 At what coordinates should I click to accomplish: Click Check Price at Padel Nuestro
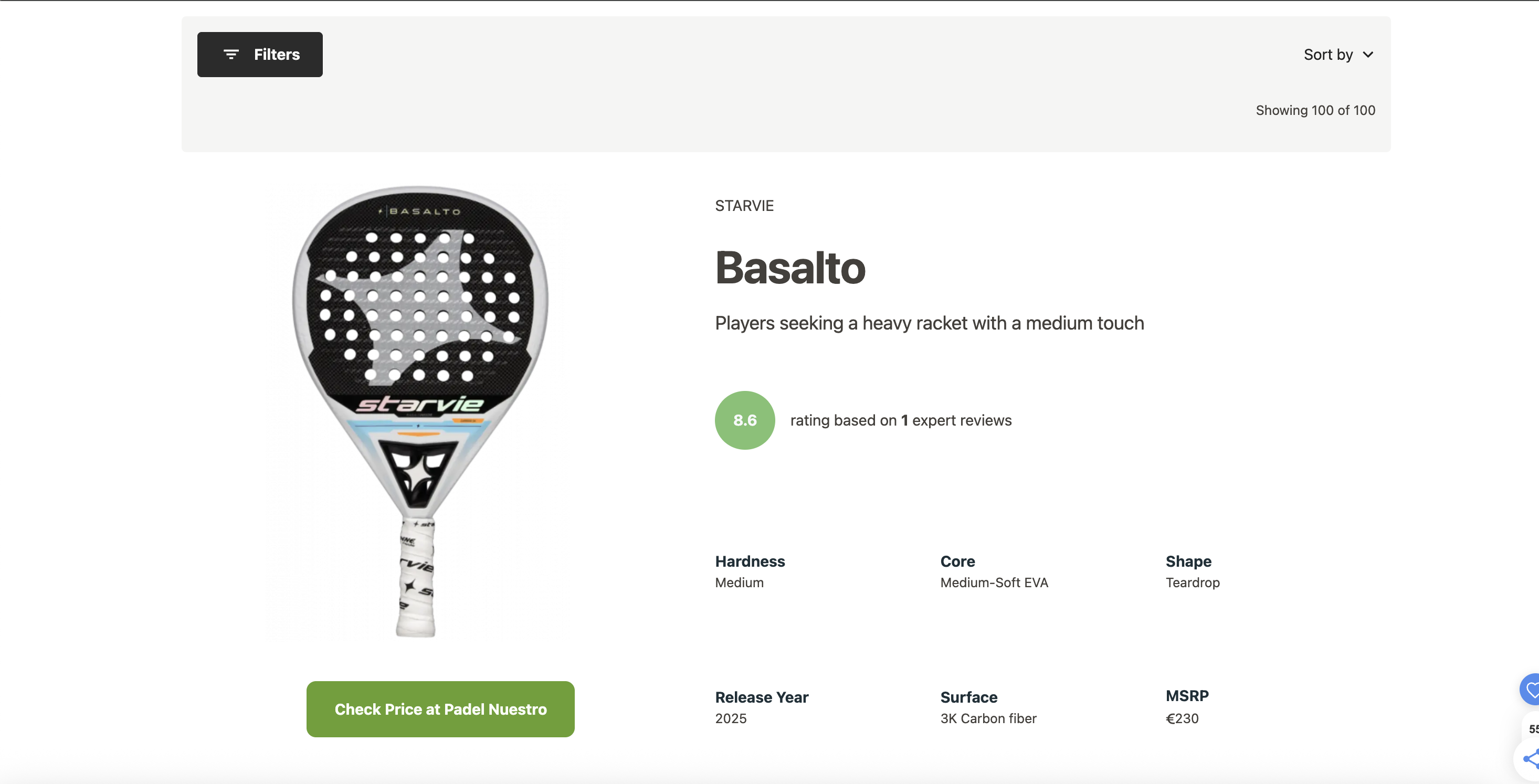click(x=440, y=709)
